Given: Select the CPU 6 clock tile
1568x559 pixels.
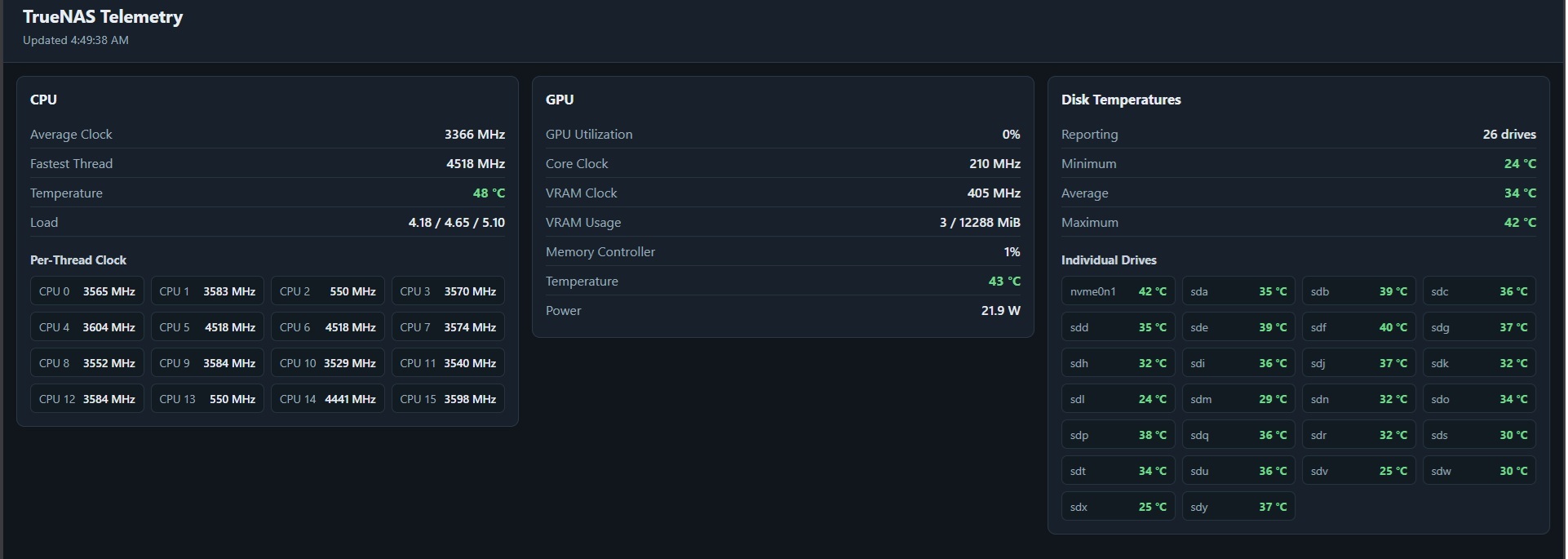Looking at the screenshot, I should 328,327.
